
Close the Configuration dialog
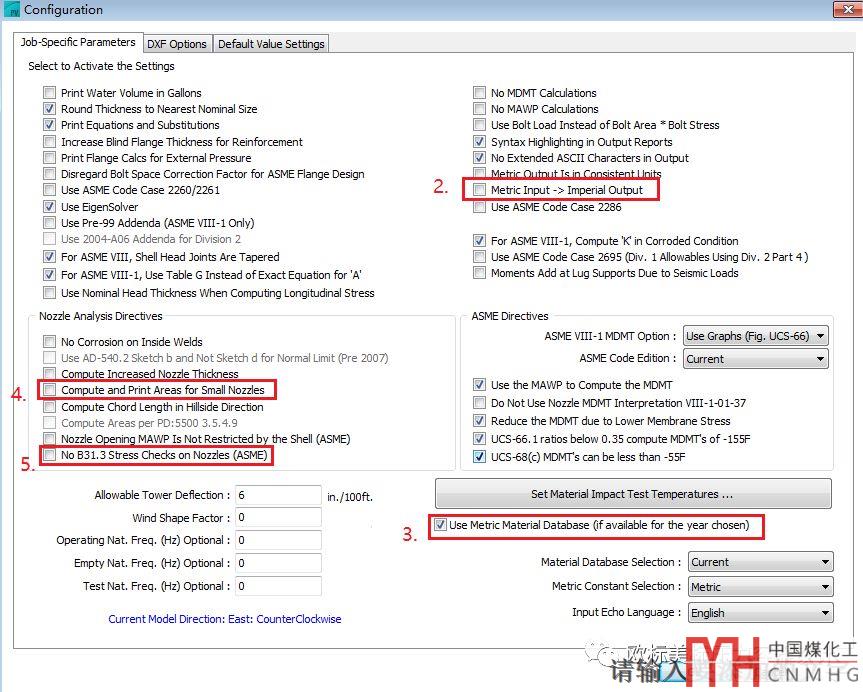tap(847, 9)
